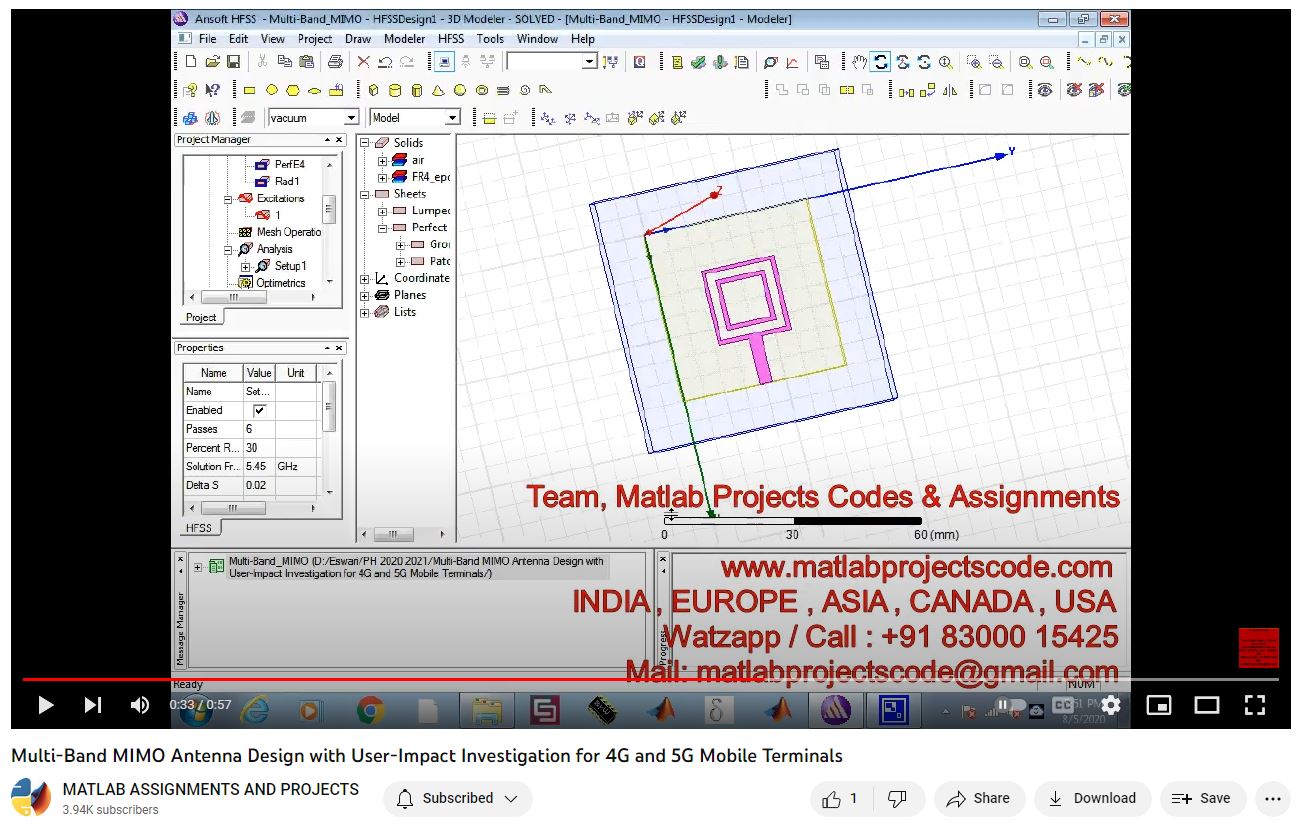Expand the Setup1 tree node
Viewport: 1298px width, 826px height.
coord(246,267)
